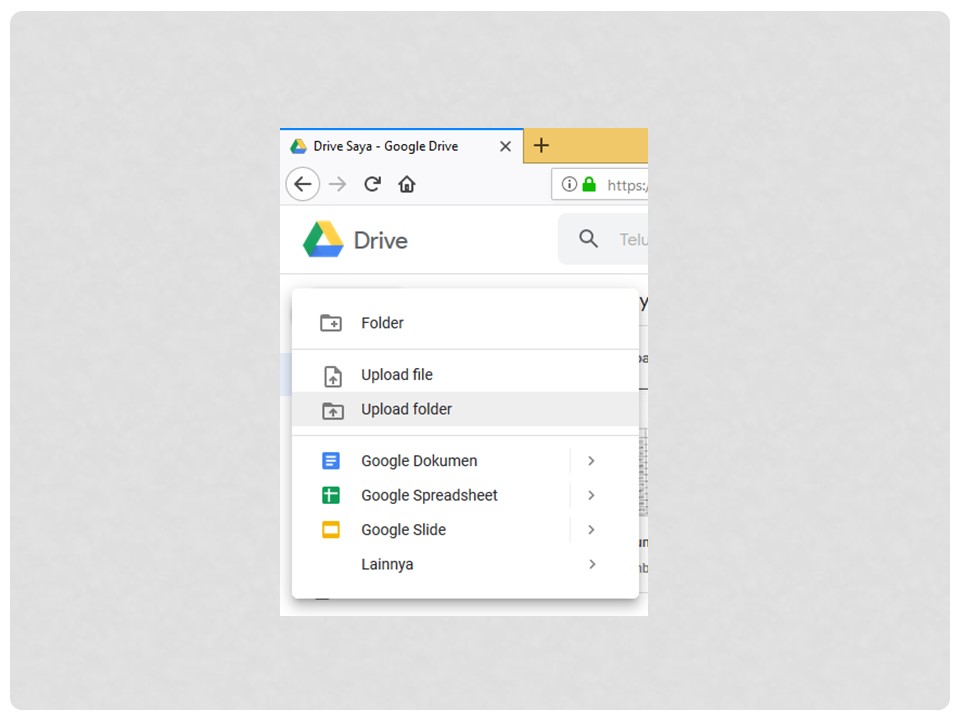Screen dimensions: 960x720
Task: Open site information via the info icon
Action: [x=569, y=184]
